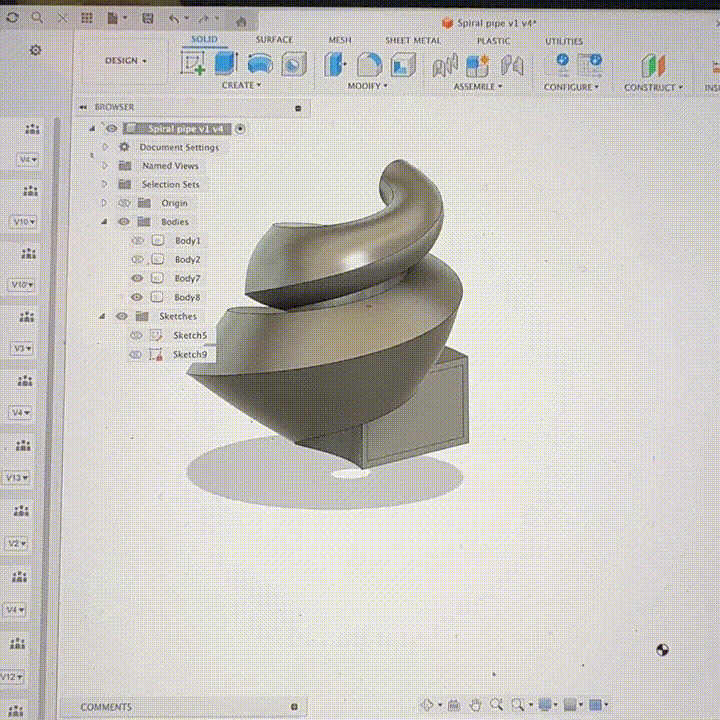Open the SHEET METAL tab
This screenshot has height=720, width=720.
coord(413,41)
